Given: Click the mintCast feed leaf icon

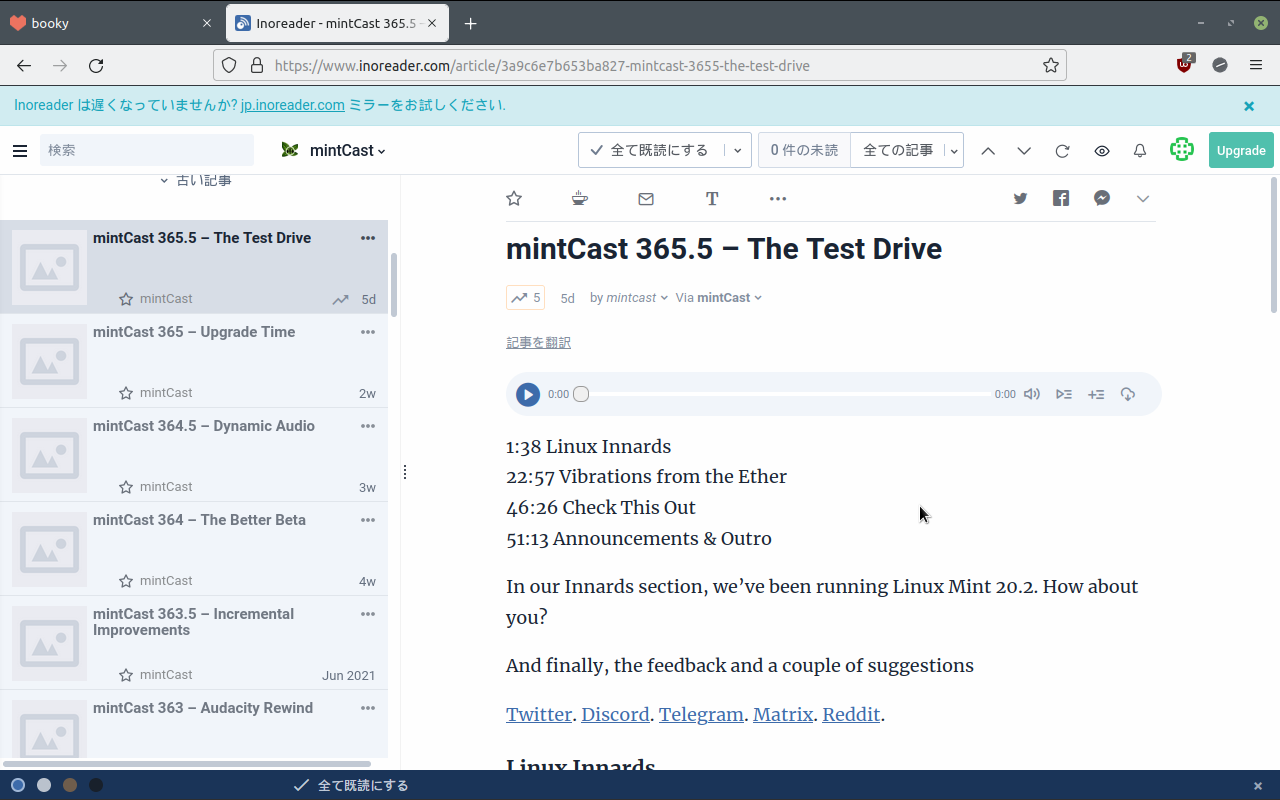Looking at the screenshot, I should (x=290, y=150).
